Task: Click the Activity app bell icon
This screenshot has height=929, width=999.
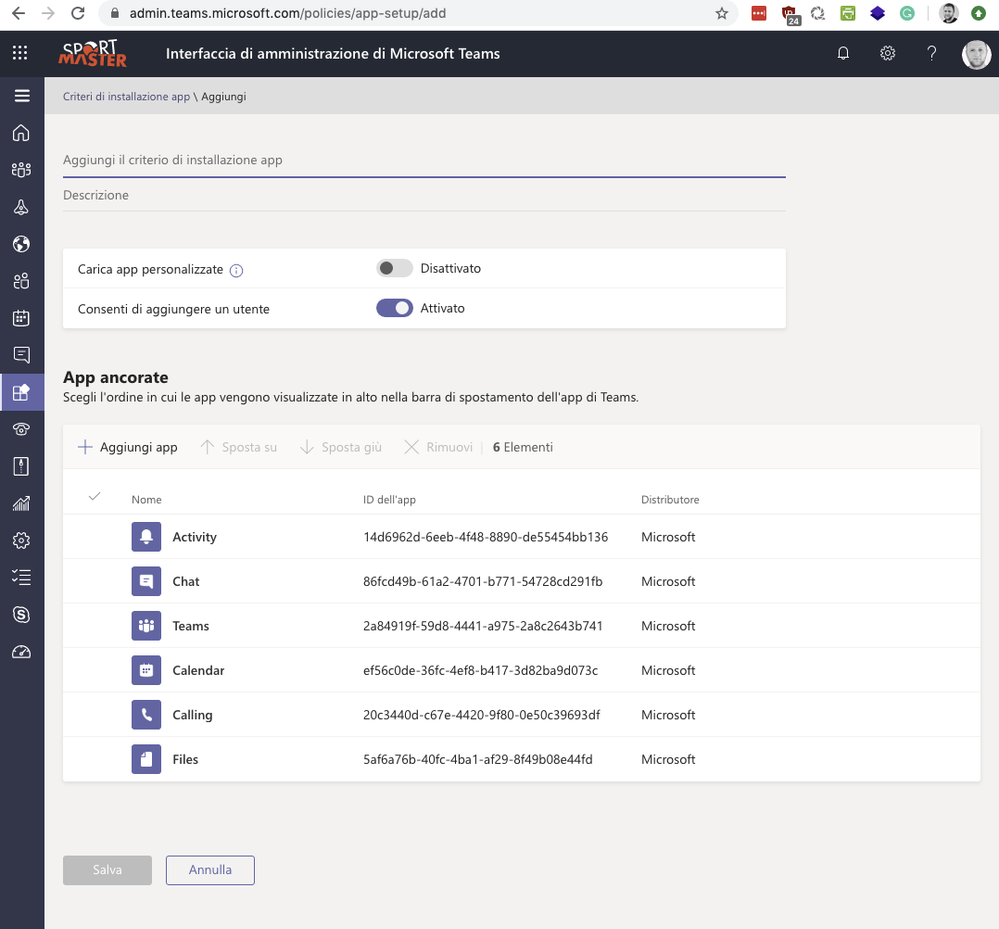Action: tap(146, 537)
